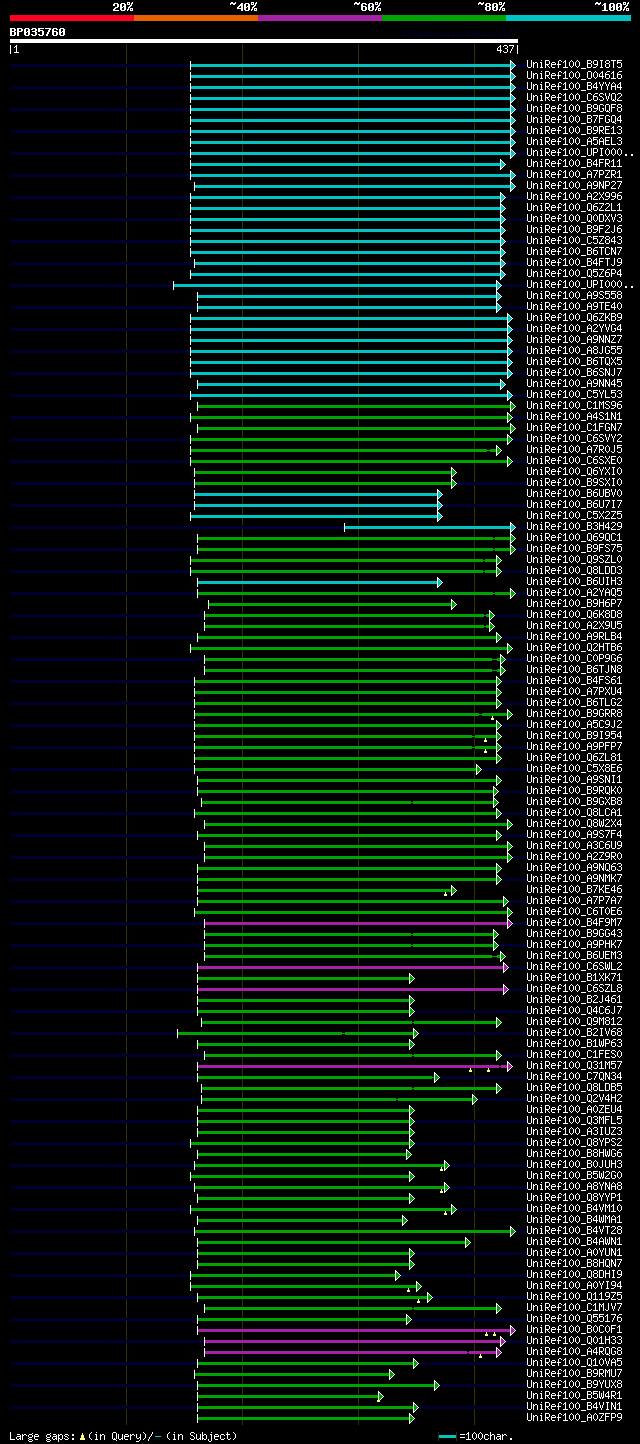Select label UniRef100_Q5Z6P4

574,273
